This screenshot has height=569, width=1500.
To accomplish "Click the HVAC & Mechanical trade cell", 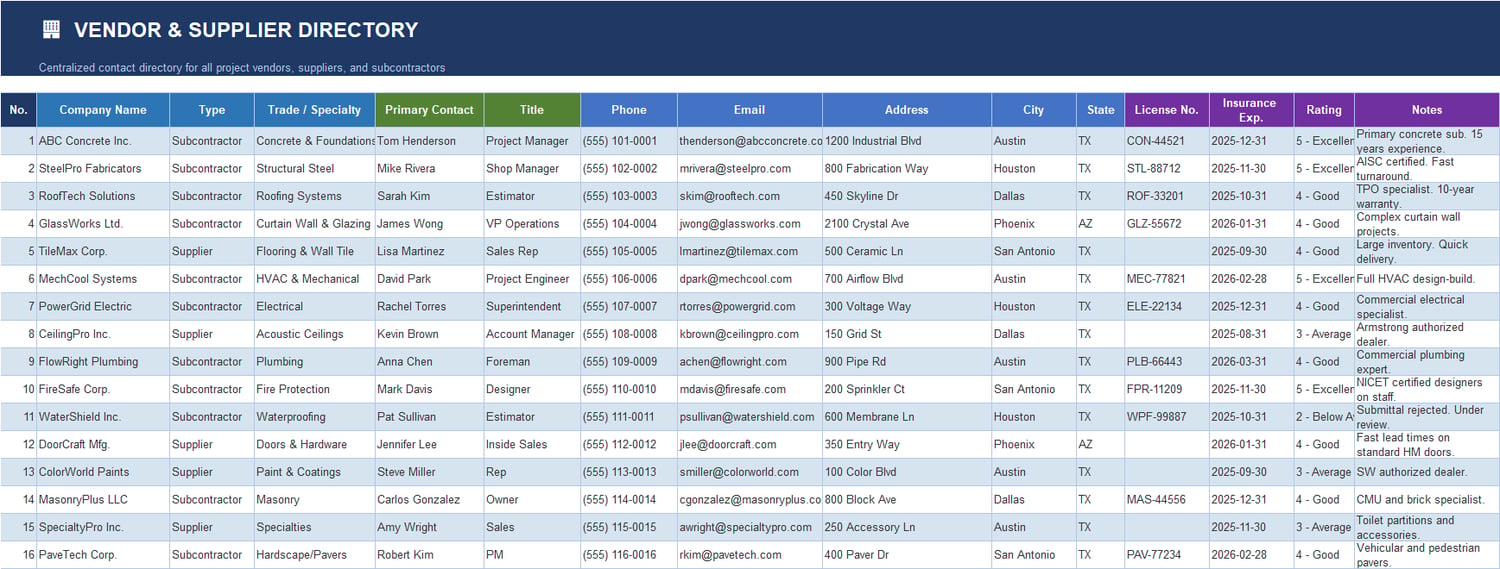I will pyautogui.click(x=315, y=279).
